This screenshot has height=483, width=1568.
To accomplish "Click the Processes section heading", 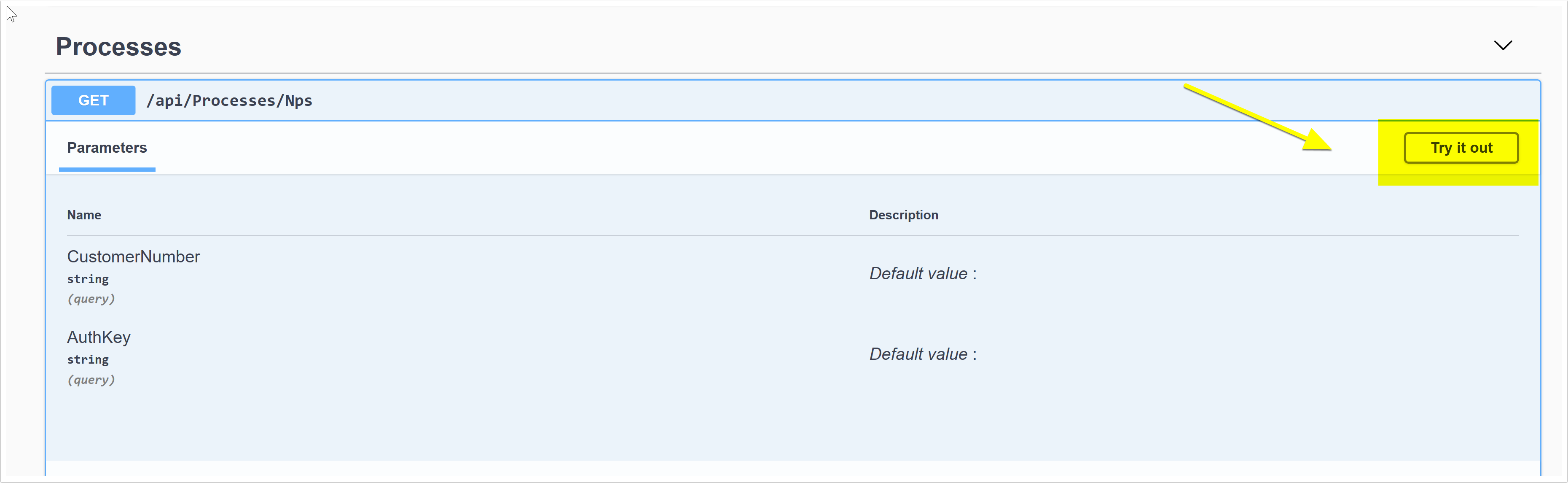I will tap(119, 47).
